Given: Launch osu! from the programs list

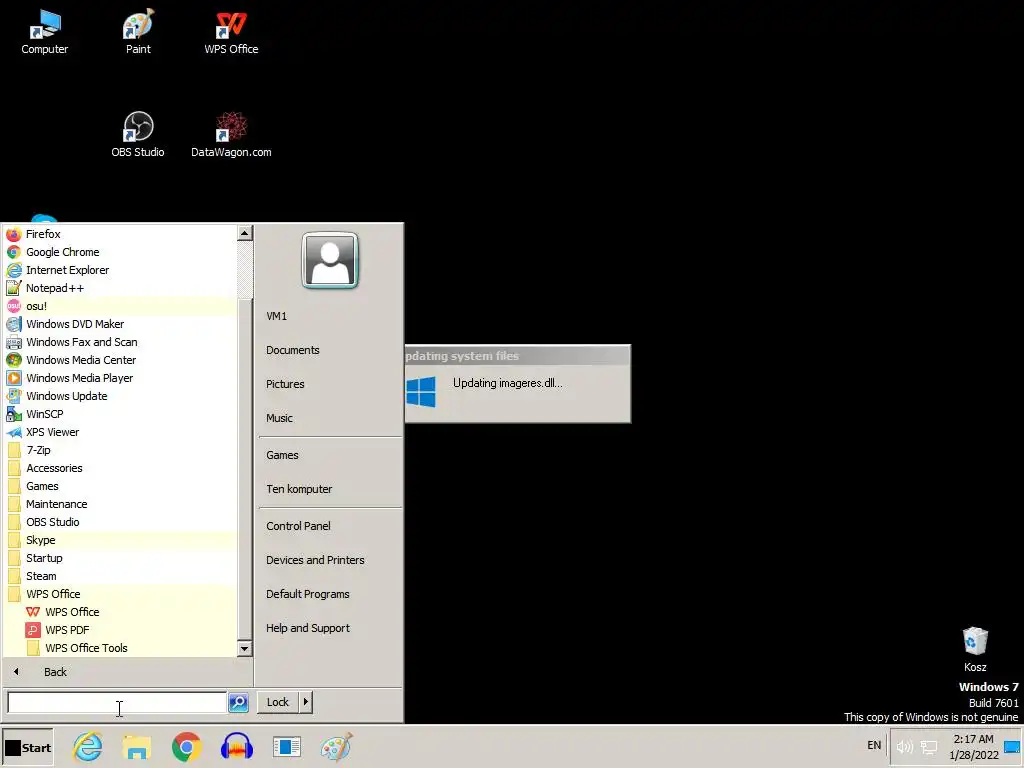Looking at the screenshot, I should (x=36, y=306).
